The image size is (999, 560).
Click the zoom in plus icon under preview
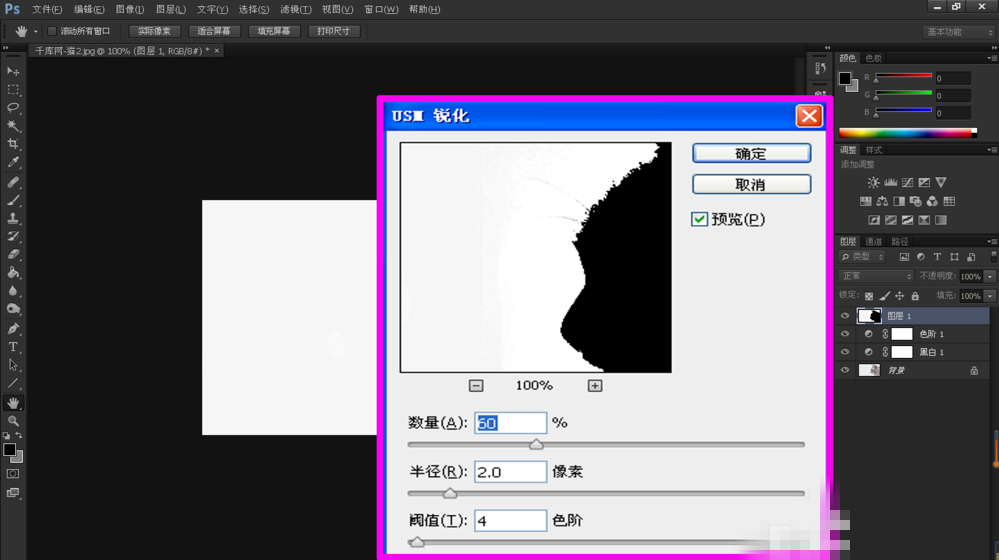point(595,386)
